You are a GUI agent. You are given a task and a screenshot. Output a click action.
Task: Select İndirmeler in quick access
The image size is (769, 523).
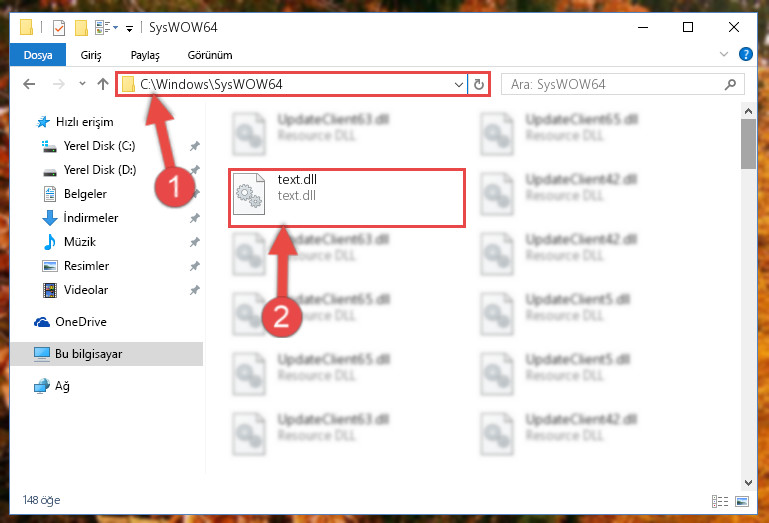[x=91, y=218]
